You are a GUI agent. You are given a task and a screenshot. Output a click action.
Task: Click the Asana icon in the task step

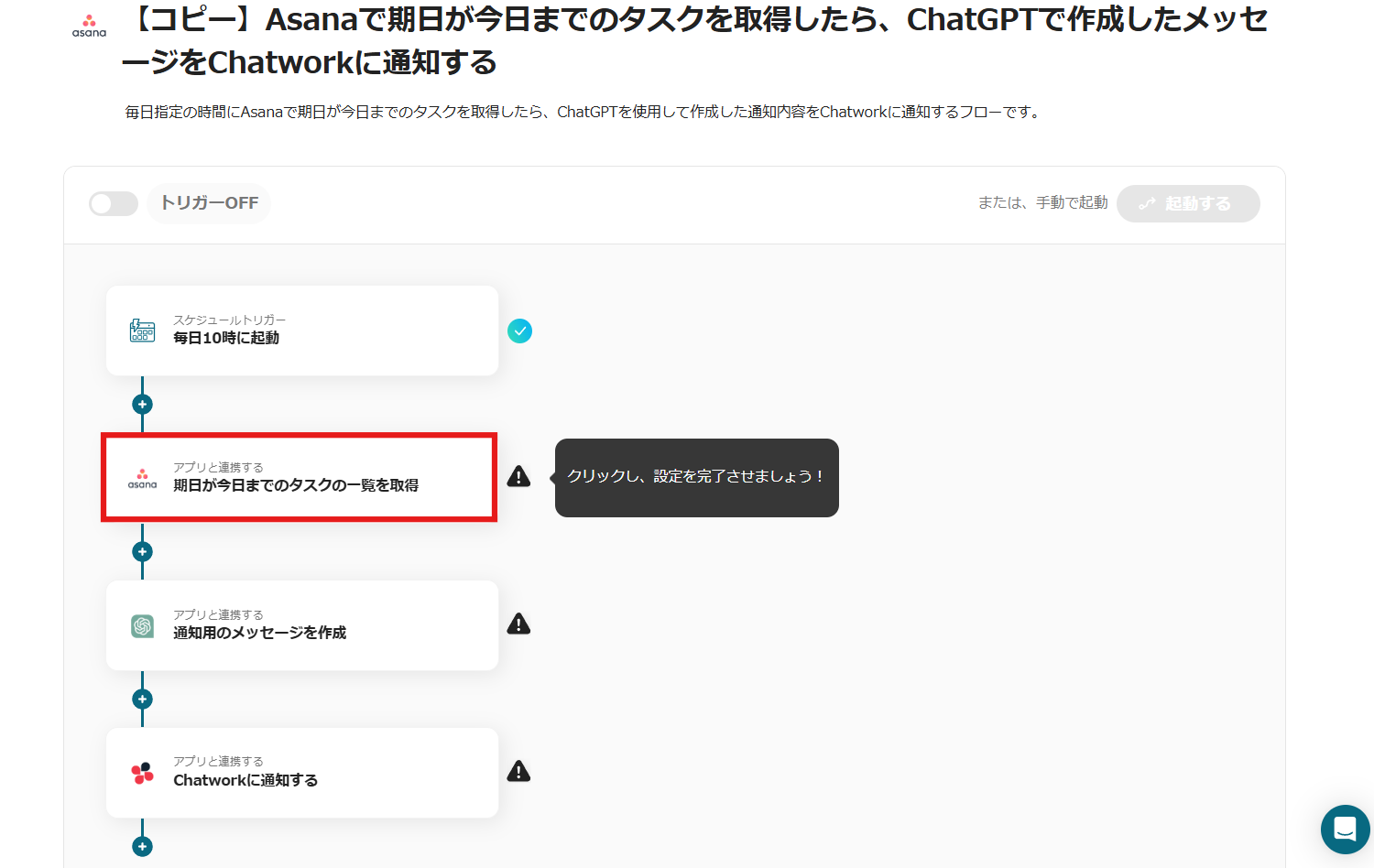[142, 478]
